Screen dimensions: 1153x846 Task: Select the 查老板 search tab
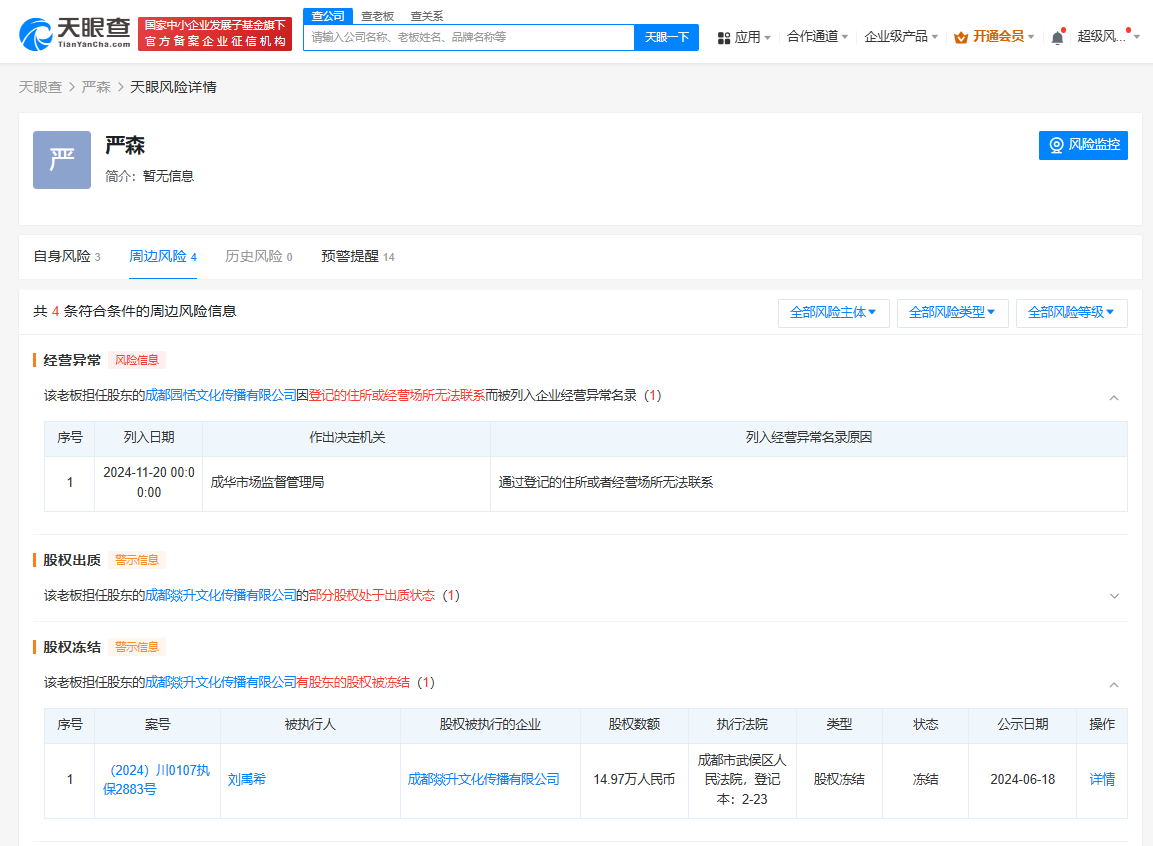(377, 16)
